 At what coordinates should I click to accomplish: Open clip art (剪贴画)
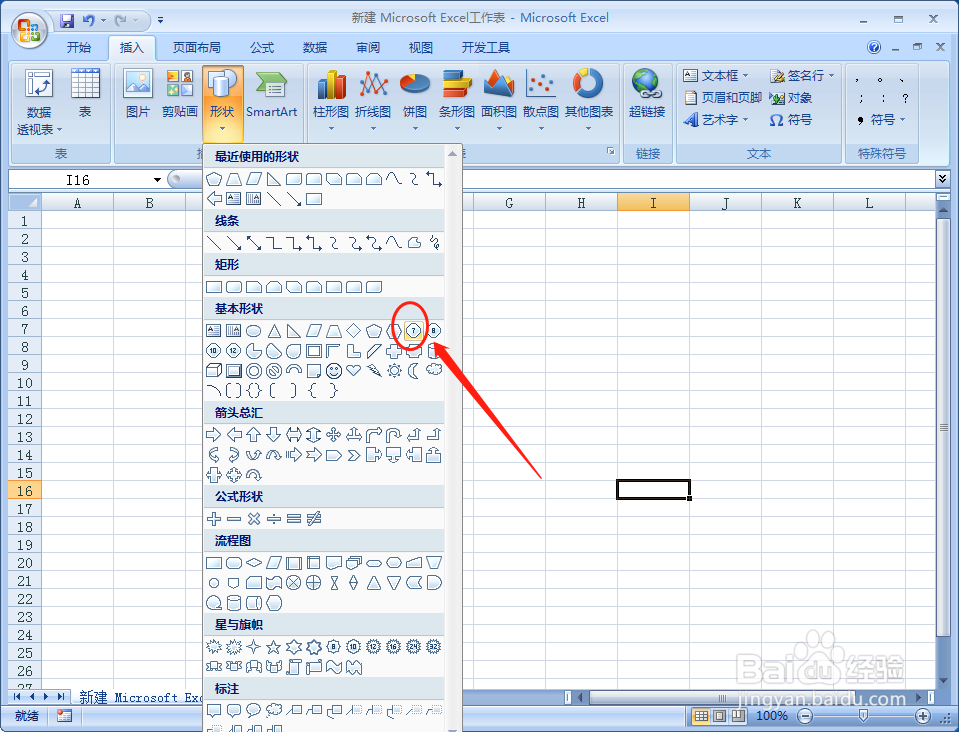point(180,93)
